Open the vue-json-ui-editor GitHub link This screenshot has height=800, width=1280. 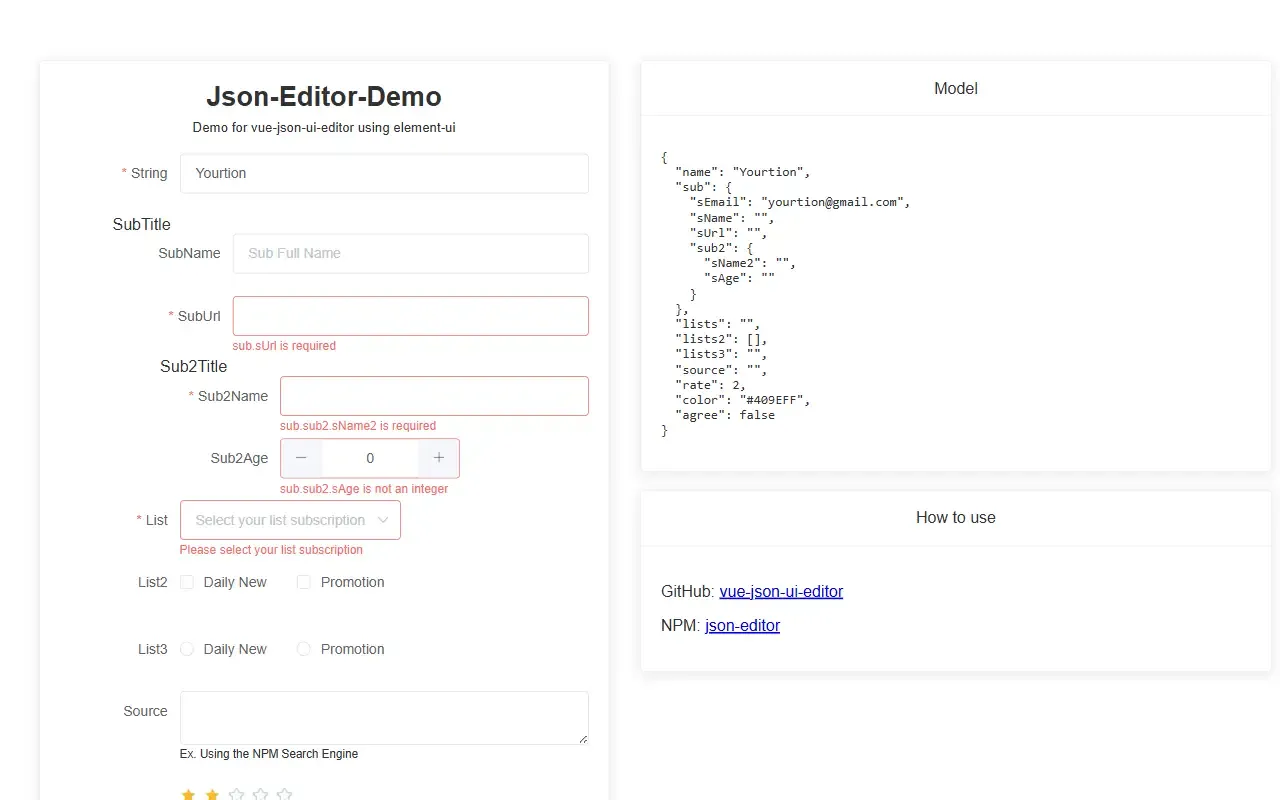click(781, 591)
